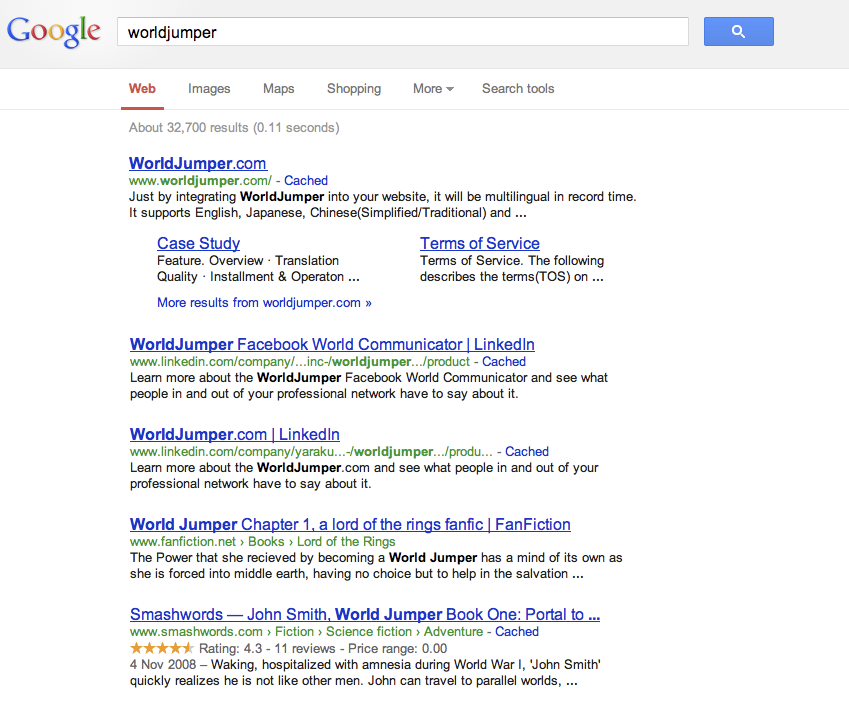Click the Adventure breadcrumb under Smashwords

point(453,632)
